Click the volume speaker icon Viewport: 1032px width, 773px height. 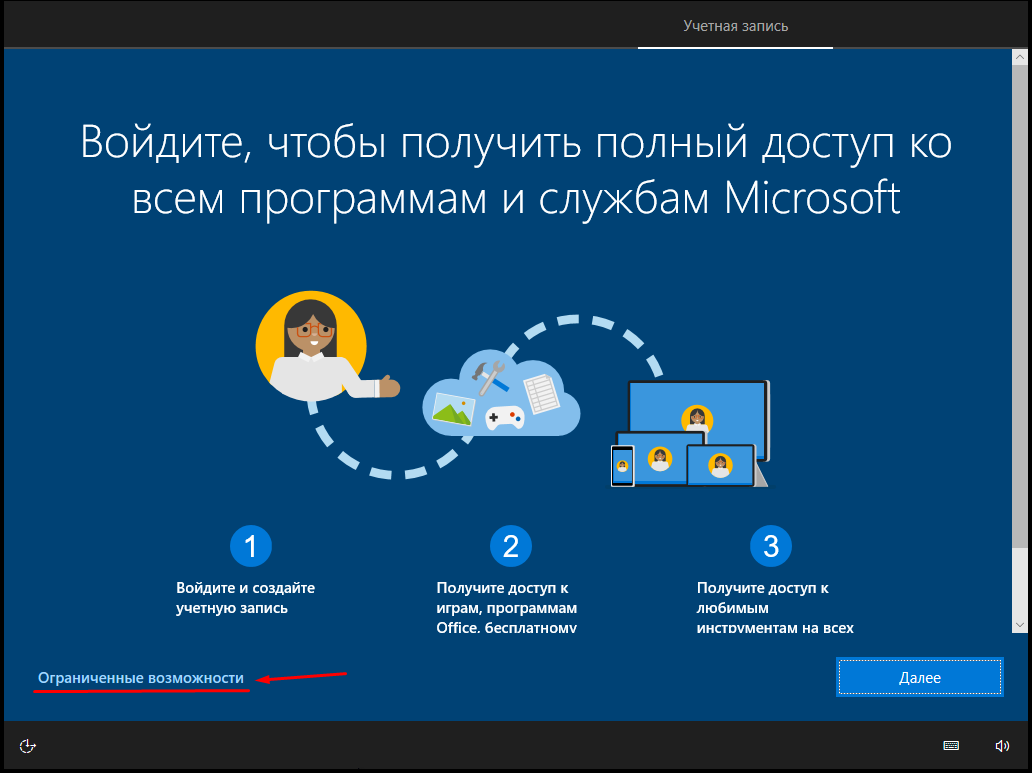point(1002,745)
